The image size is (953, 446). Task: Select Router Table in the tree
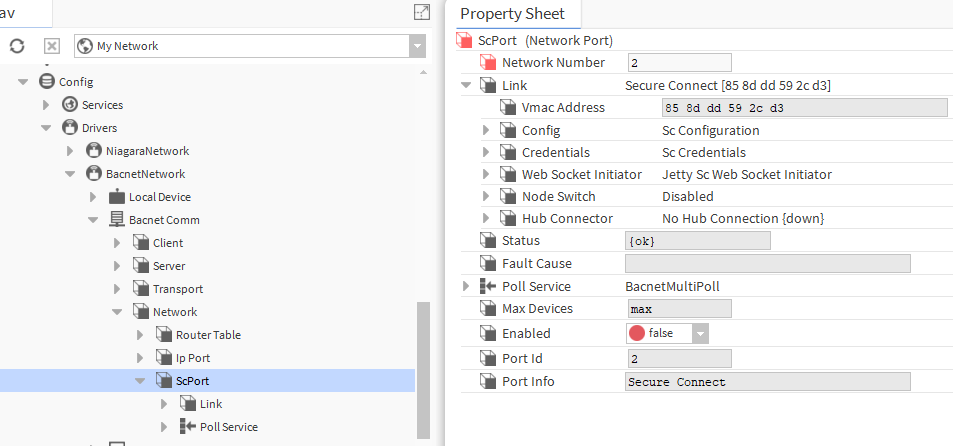pos(208,335)
